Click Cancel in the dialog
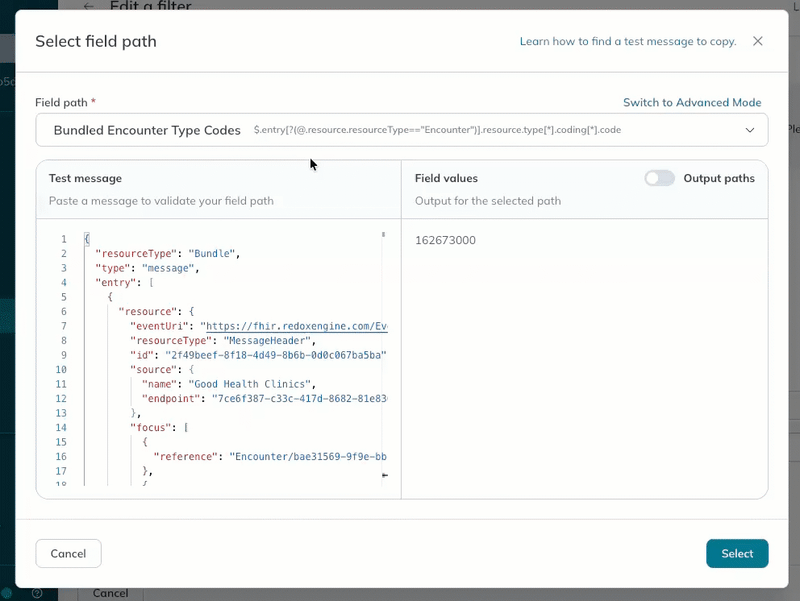This screenshot has width=800, height=601. (x=68, y=554)
